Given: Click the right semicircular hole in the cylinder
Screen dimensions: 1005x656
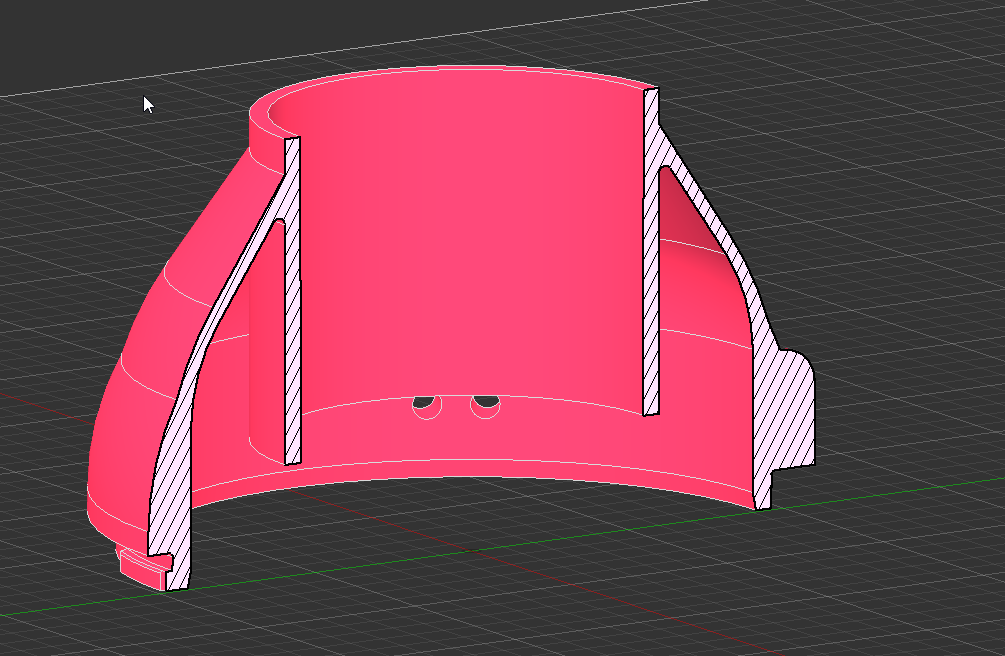Looking at the screenshot, I should pos(486,403).
